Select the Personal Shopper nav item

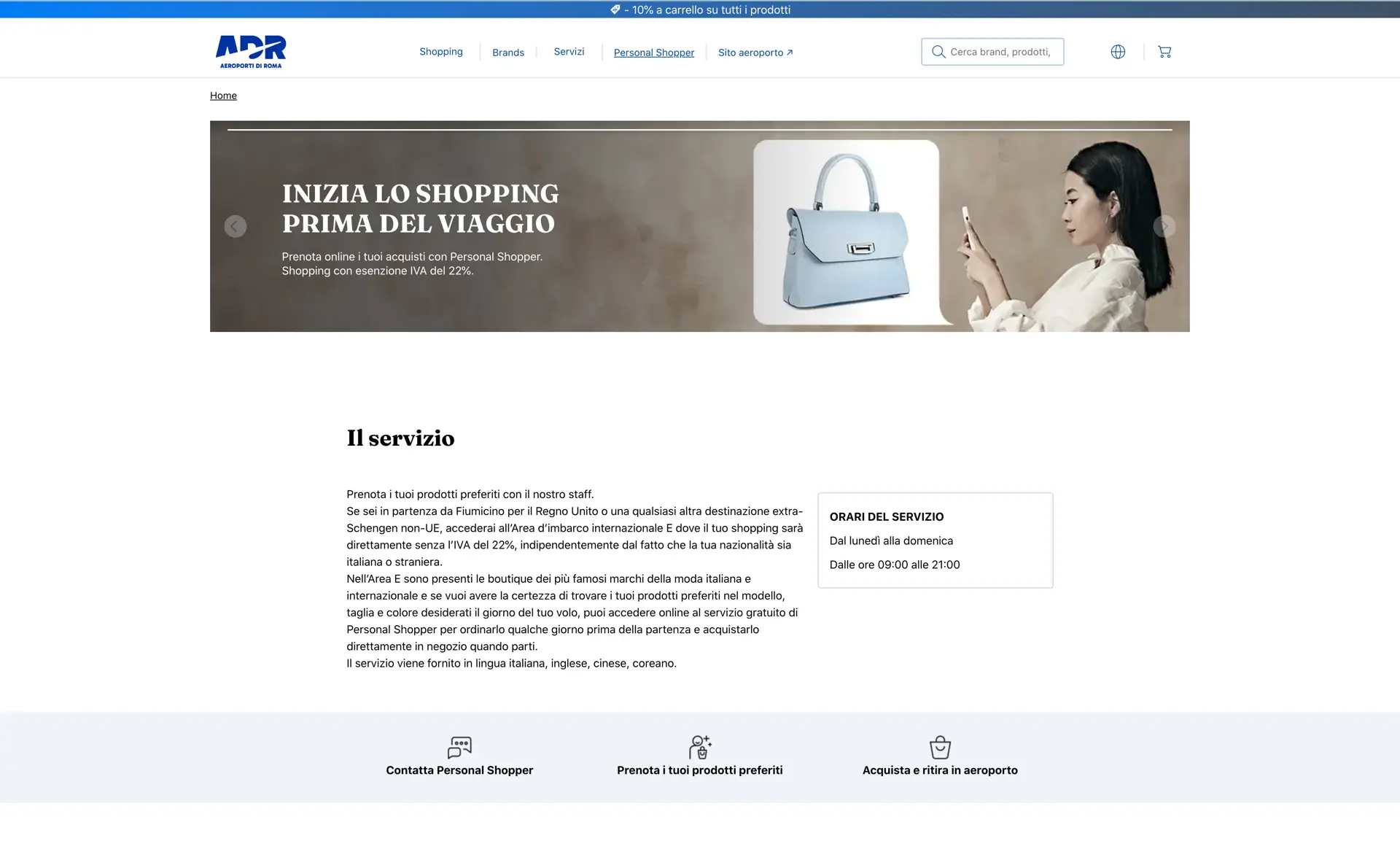[x=654, y=53]
